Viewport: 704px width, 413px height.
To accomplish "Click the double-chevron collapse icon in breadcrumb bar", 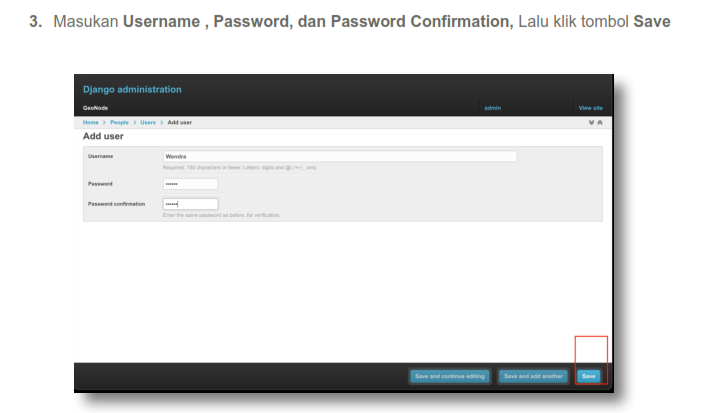I will [x=591, y=122].
